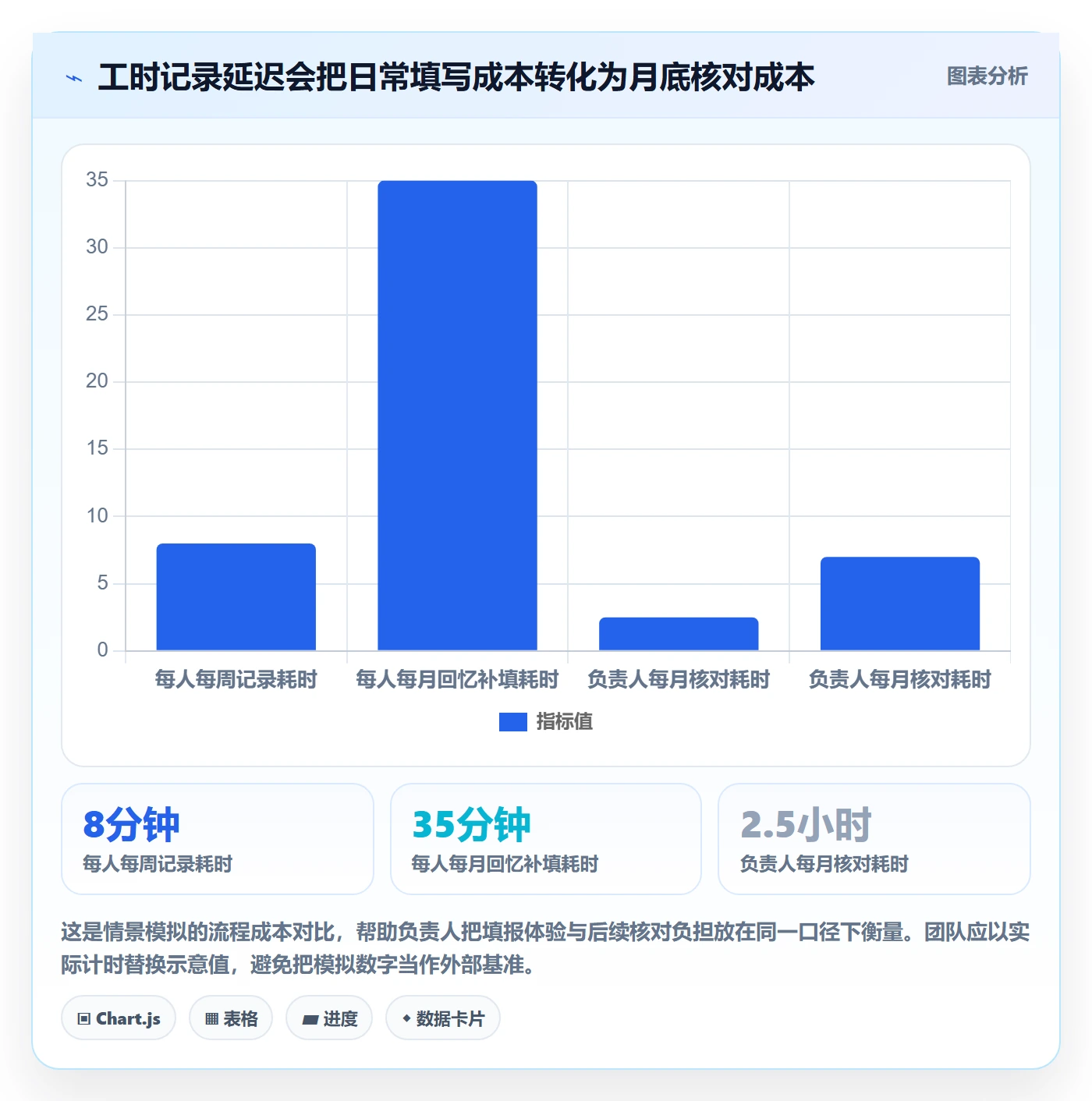
Task: Select the tallest bar, 每人每月回忆补填耗时
Action: pyautogui.click(x=457, y=416)
